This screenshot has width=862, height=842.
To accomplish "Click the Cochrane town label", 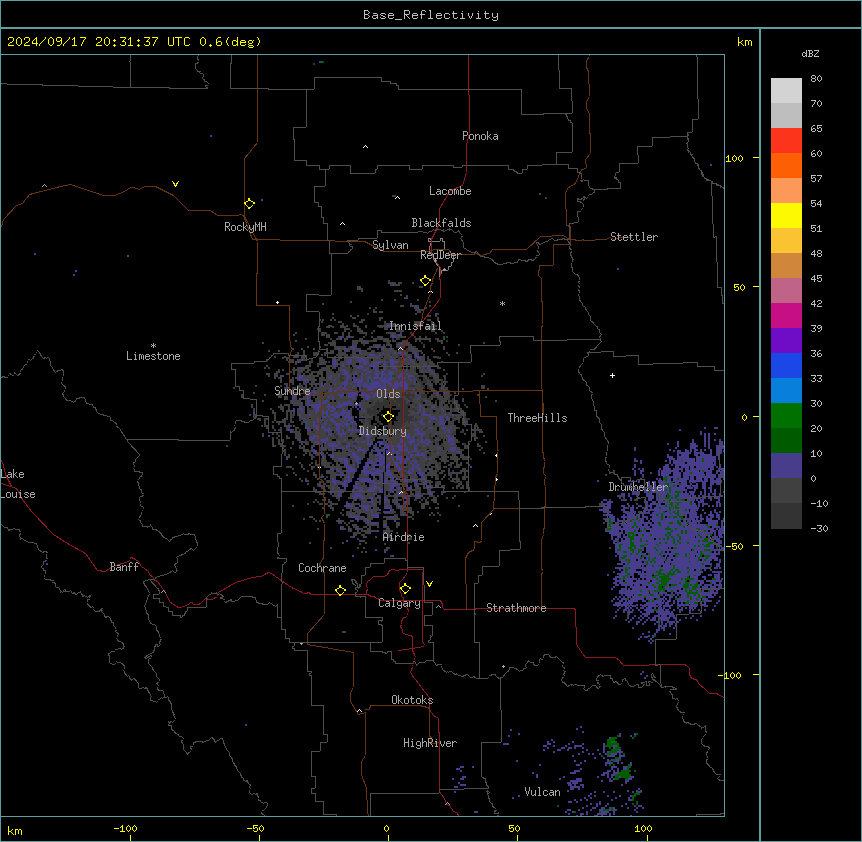I will (x=322, y=568).
